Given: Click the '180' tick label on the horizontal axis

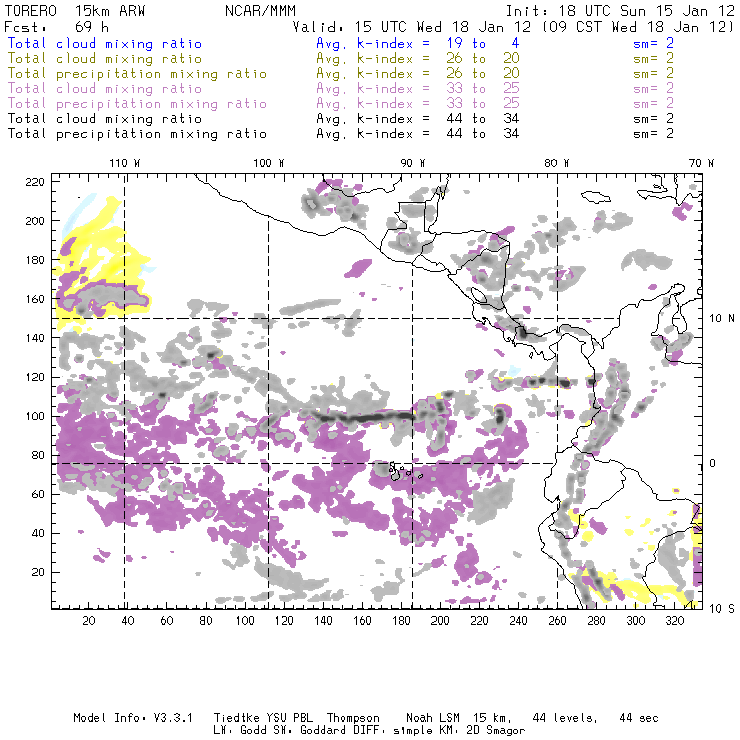Looking at the screenshot, I should (x=401, y=621).
